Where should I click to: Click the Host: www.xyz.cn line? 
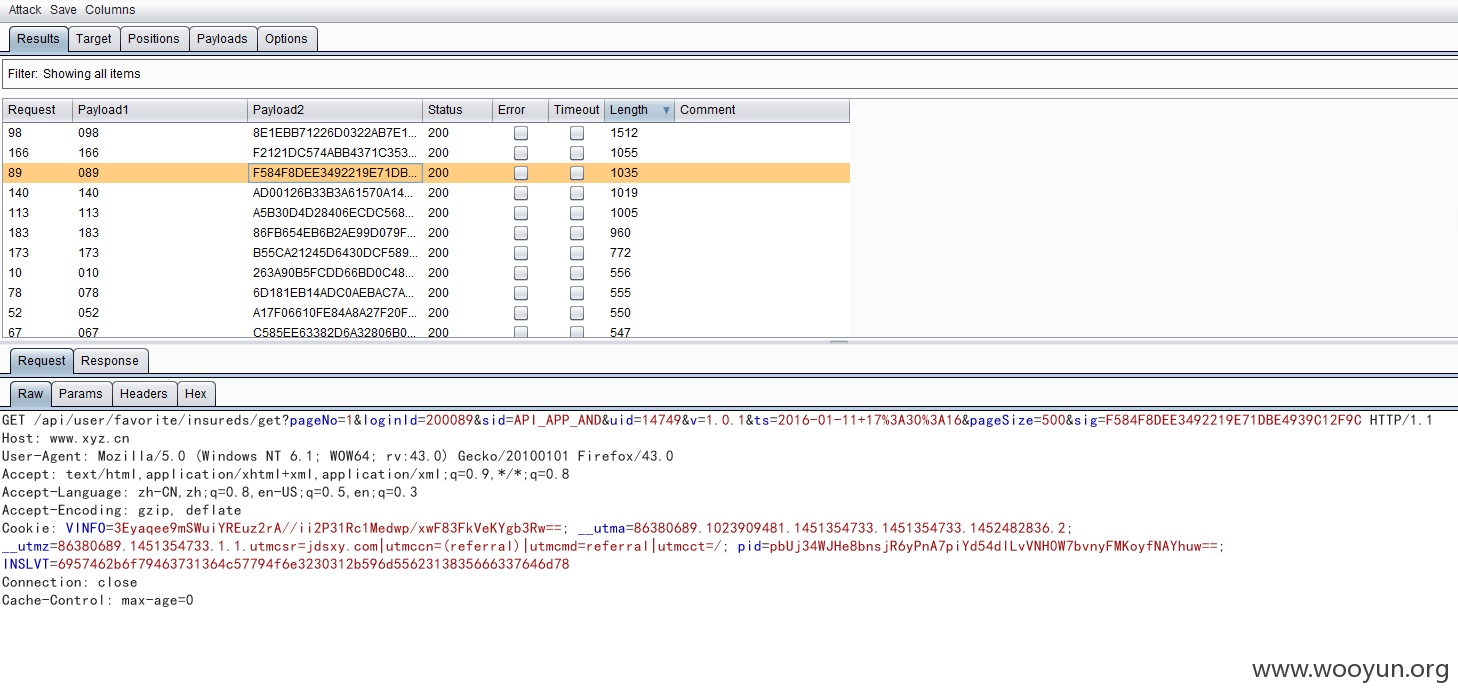pyautogui.click(x=66, y=438)
